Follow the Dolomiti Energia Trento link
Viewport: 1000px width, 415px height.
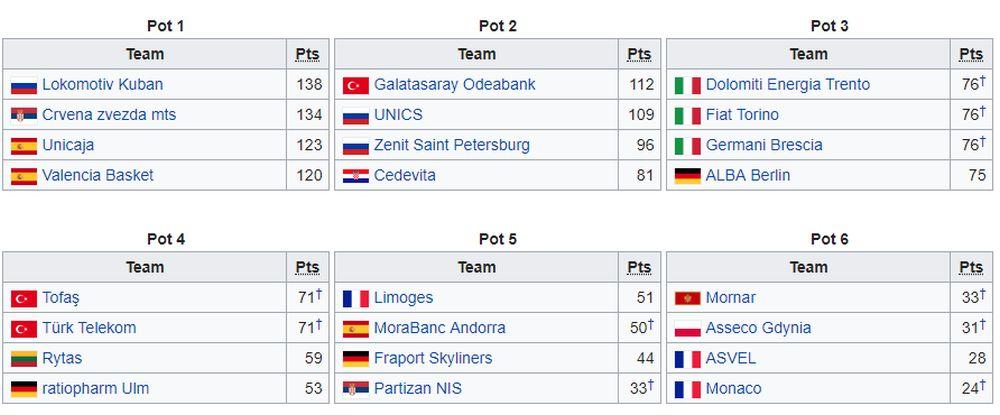coord(788,85)
